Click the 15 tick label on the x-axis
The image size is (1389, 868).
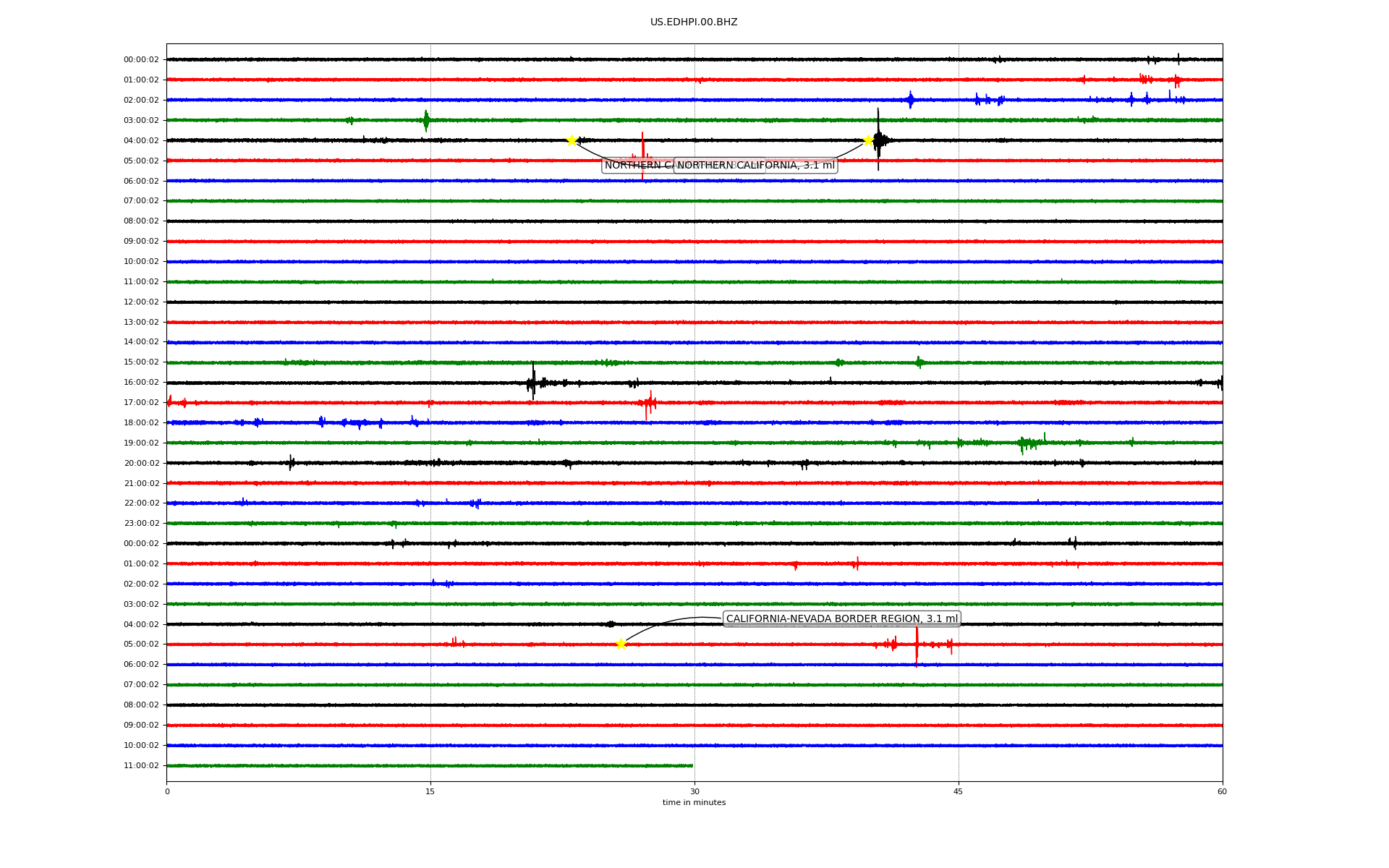click(x=430, y=791)
